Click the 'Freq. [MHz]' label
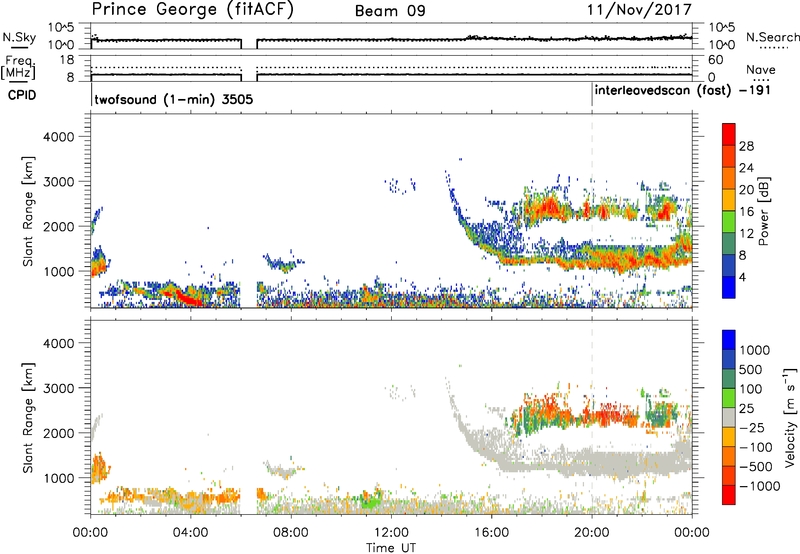This screenshot has width=800, height=554. pos(18,69)
